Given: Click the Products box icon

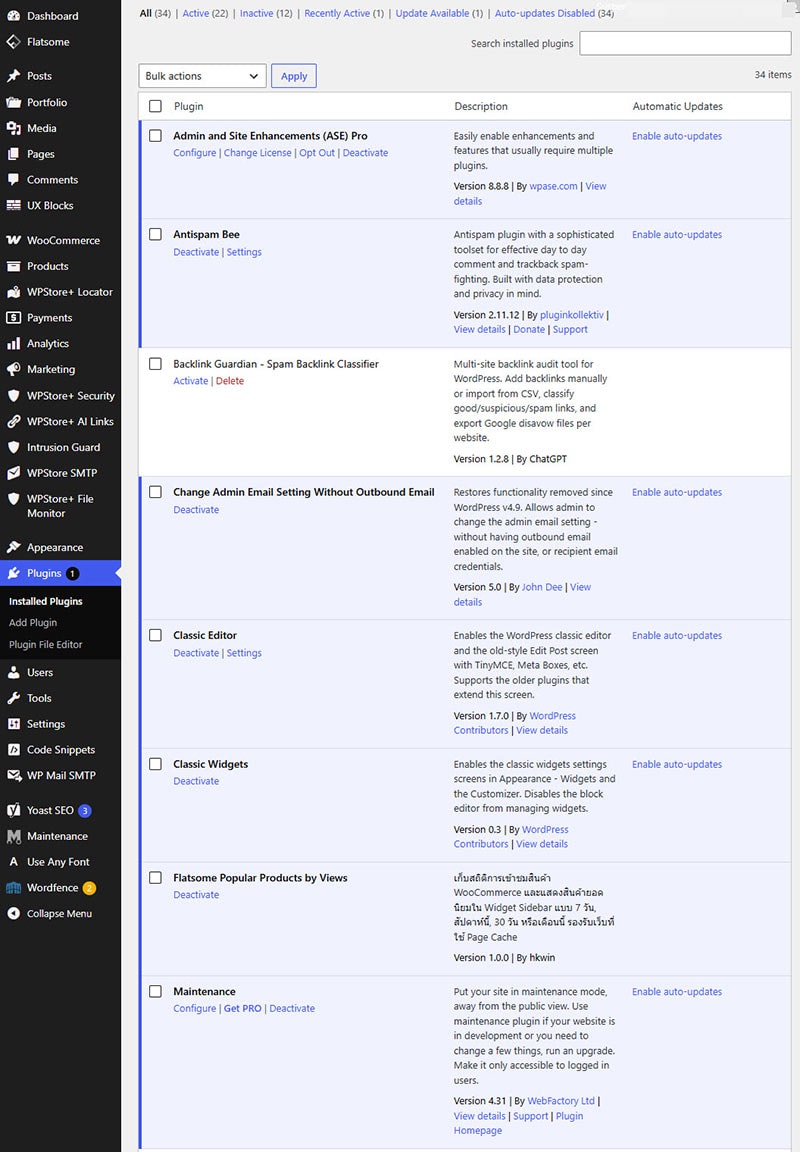Looking at the screenshot, I should coord(13,266).
